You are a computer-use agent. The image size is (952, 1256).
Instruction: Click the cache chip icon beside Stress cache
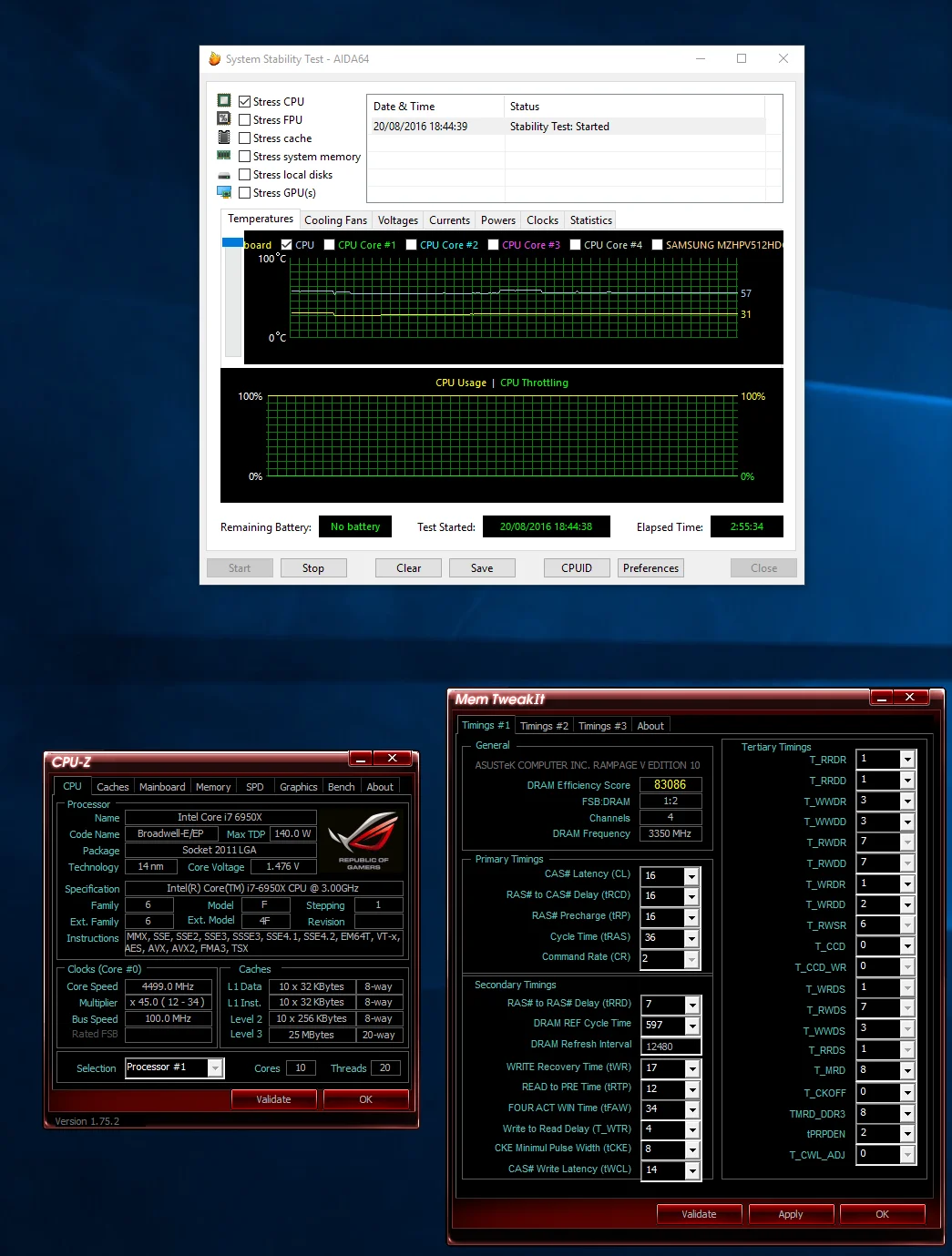point(224,137)
